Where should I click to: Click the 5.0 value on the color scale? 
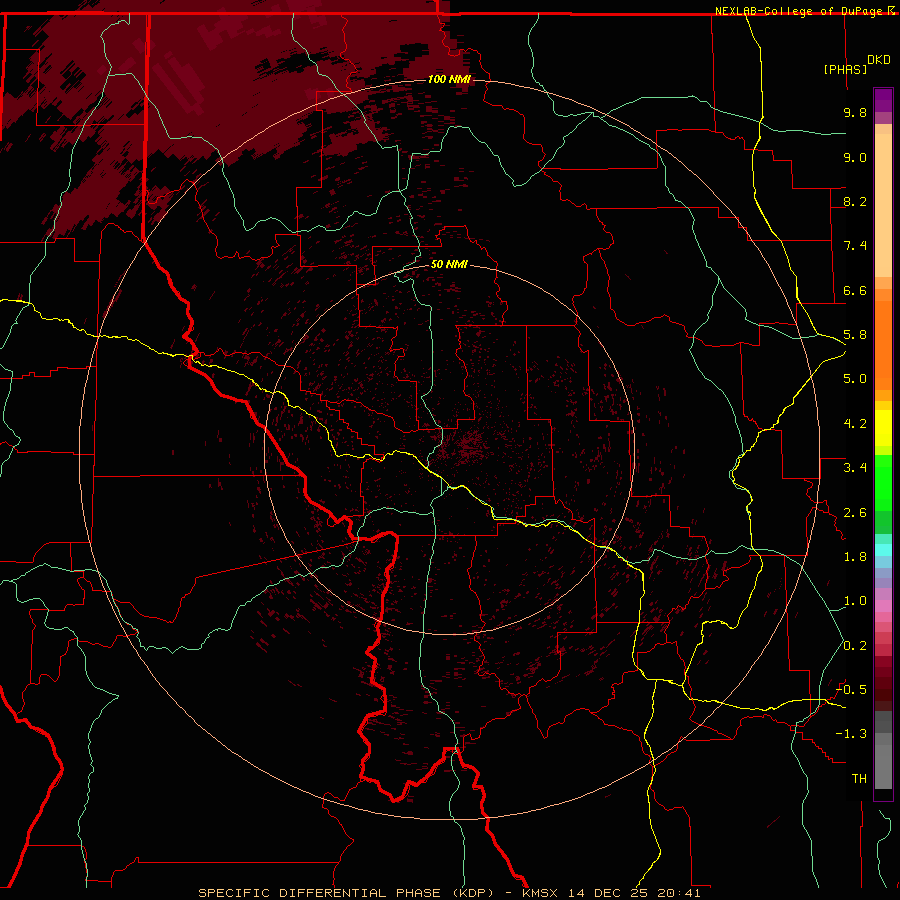tap(855, 379)
